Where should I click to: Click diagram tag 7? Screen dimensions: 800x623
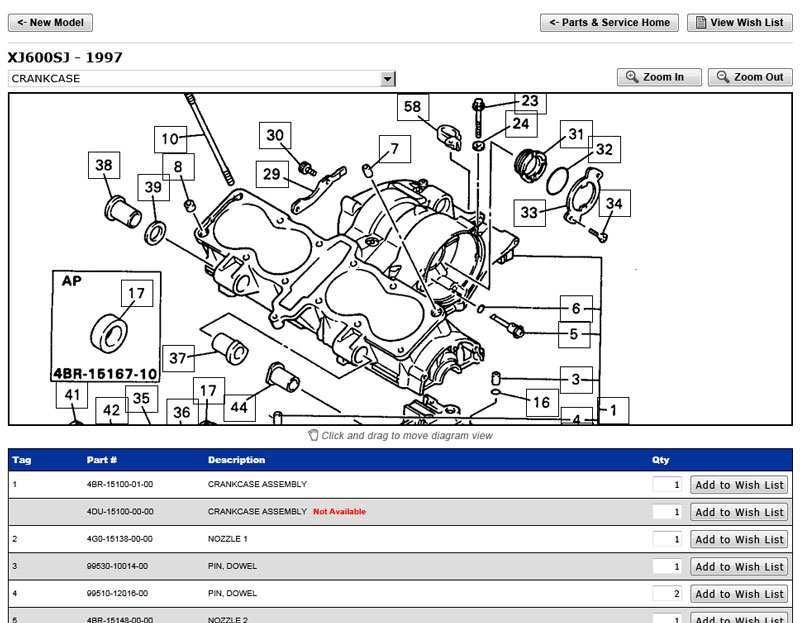point(394,149)
